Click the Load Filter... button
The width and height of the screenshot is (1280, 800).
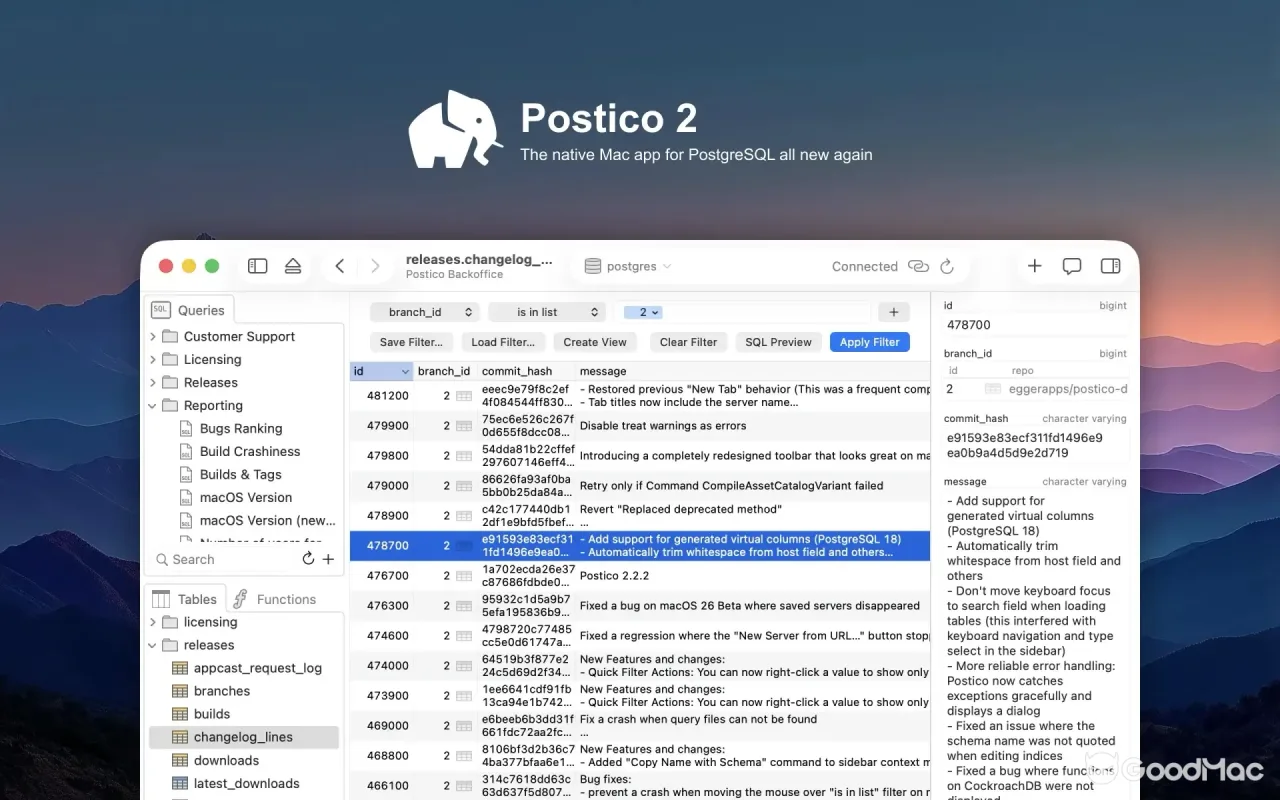[503, 342]
